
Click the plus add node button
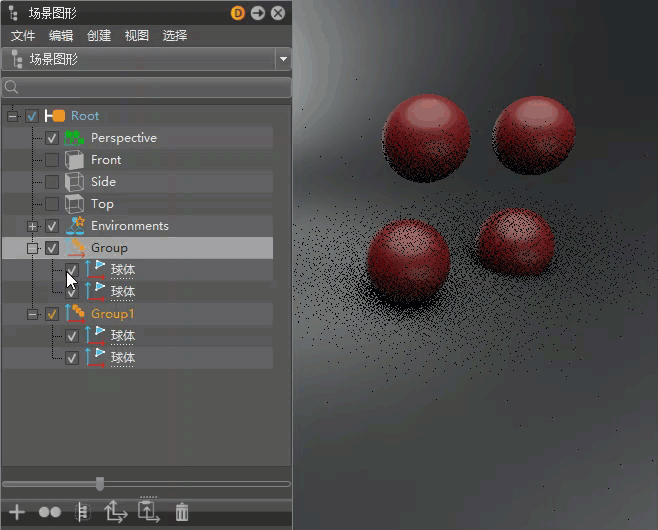17,512
